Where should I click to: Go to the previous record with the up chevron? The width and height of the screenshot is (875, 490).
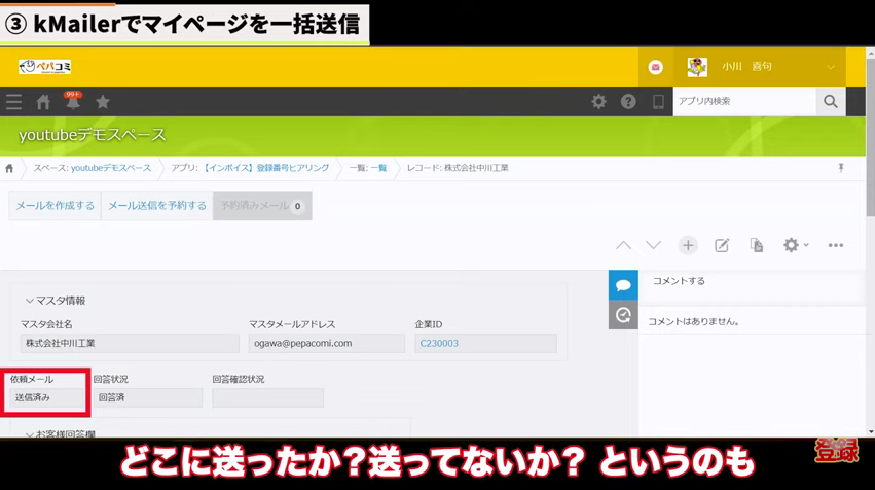(623, 245)
